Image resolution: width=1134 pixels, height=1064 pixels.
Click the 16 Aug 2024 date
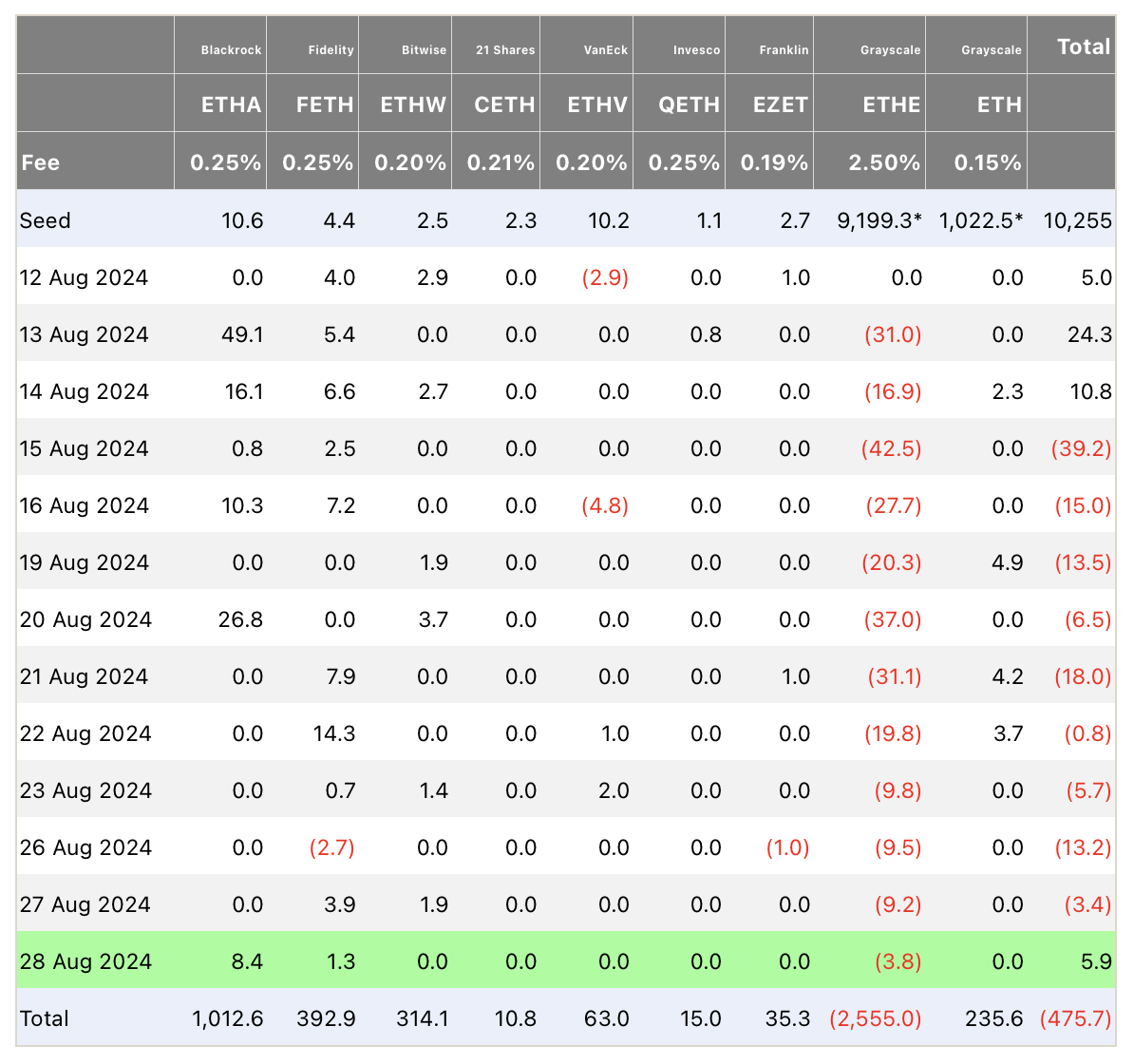[x=84, y=505]
